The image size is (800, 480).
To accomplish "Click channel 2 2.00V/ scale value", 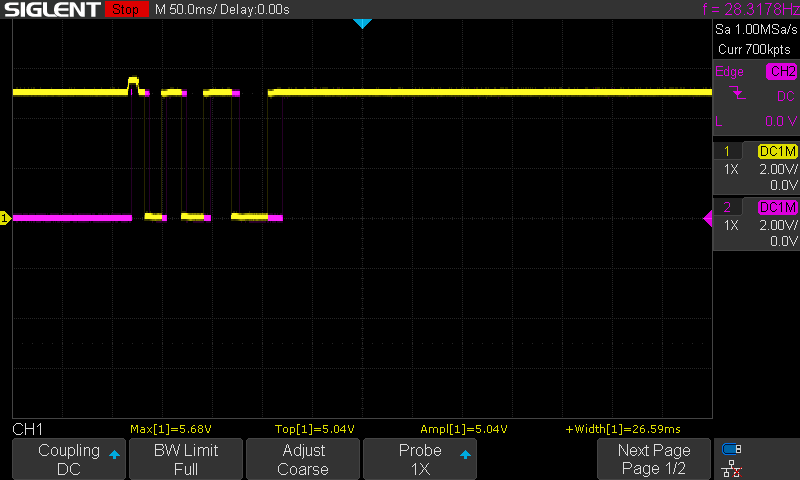I will [x=778, y=225].
